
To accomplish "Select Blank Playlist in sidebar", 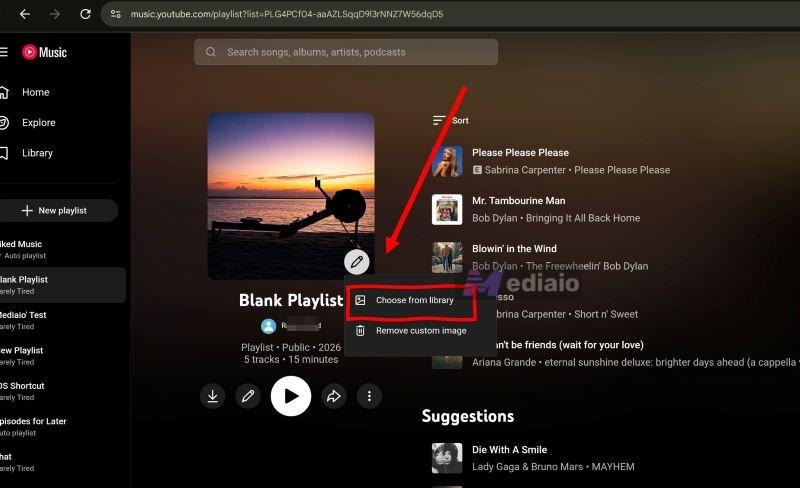I will [x=61, y=285].
